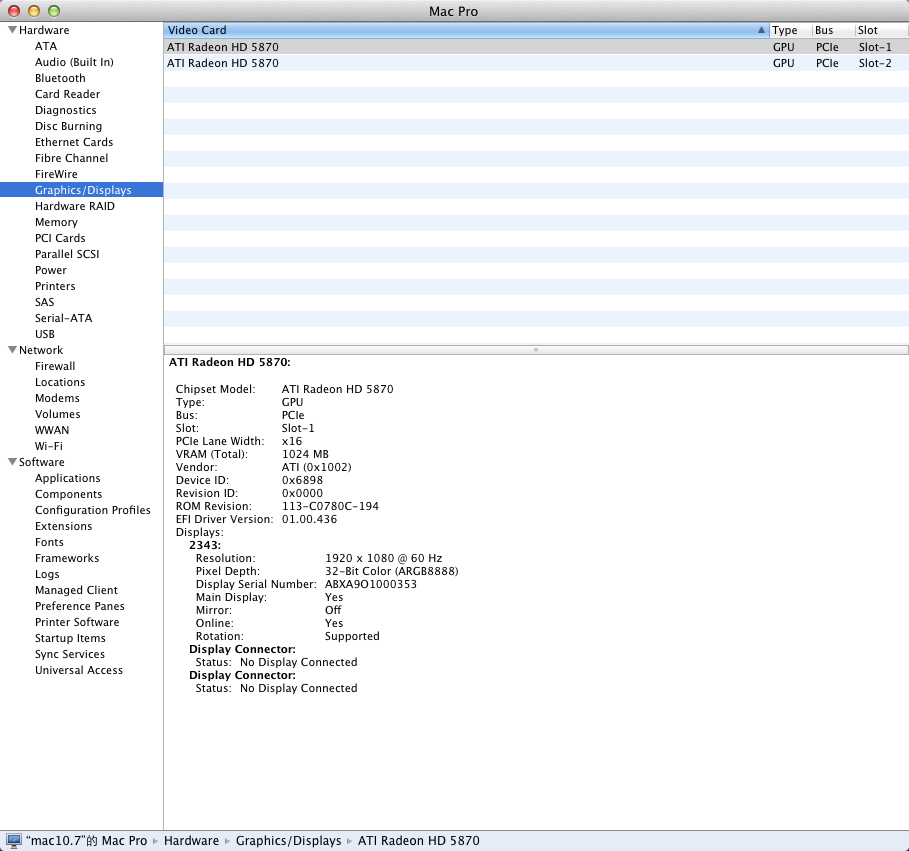Image resolution: width=909 pixels, height=851 pixels.
Task: Select USB in the Hardware list
Action: coord(45,334)
